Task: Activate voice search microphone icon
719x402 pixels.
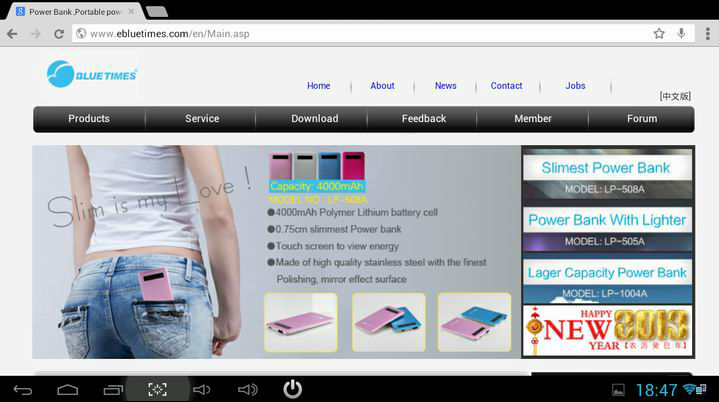Action: [x=681, y=33]
